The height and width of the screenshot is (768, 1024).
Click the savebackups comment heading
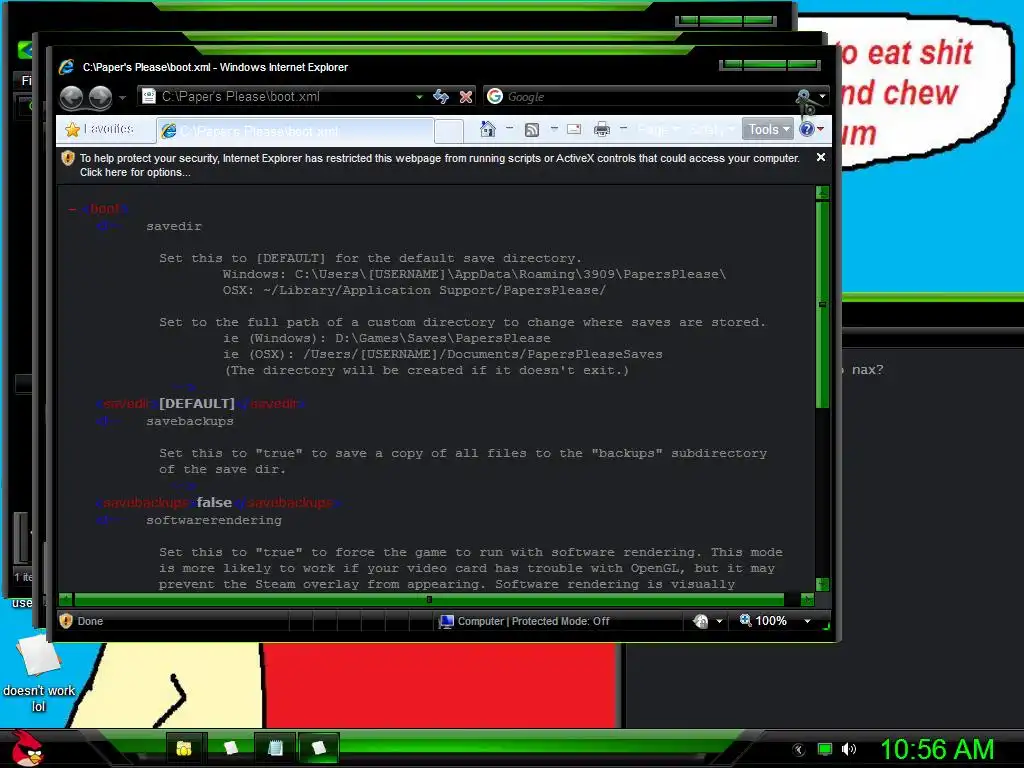(190, 421)
